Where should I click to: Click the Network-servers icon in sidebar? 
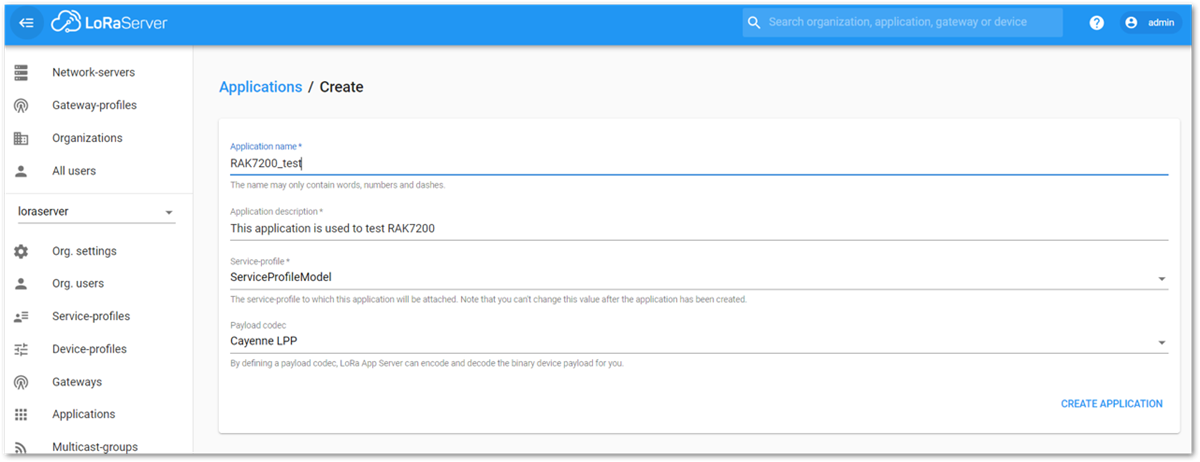tap(21, 73)
